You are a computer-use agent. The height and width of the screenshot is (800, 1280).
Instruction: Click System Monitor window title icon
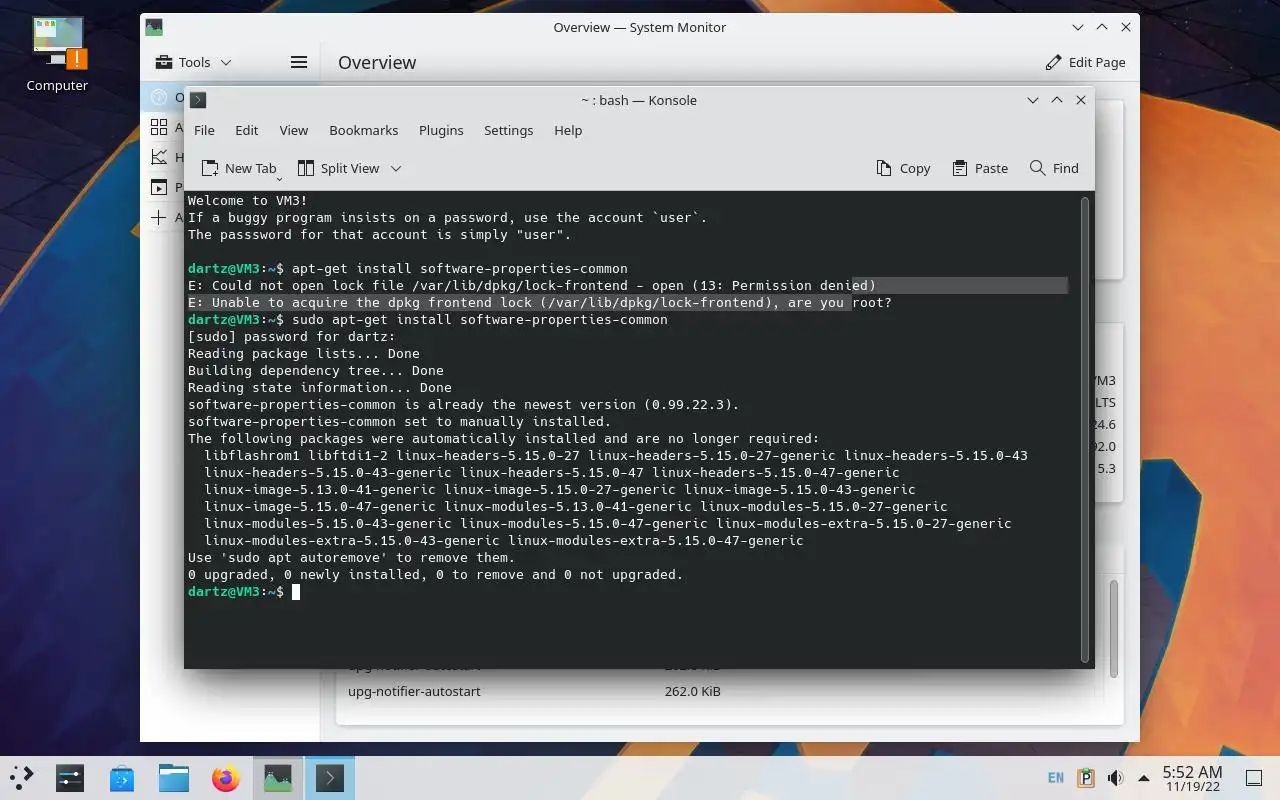(153, 27)
